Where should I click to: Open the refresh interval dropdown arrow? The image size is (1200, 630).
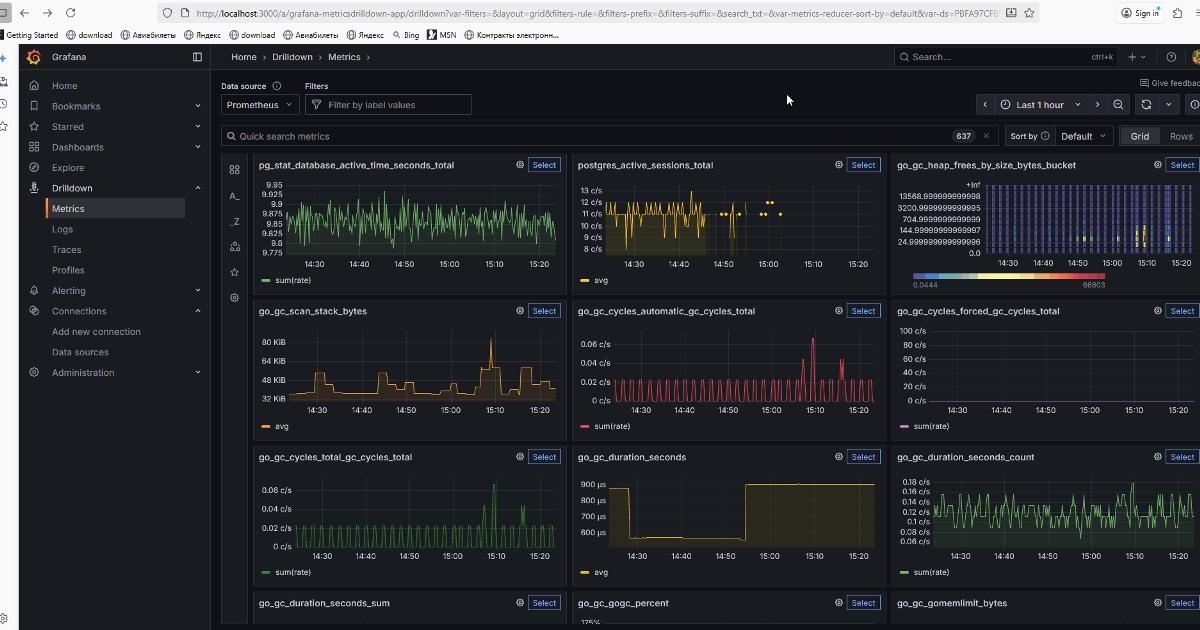[1168, 105]
